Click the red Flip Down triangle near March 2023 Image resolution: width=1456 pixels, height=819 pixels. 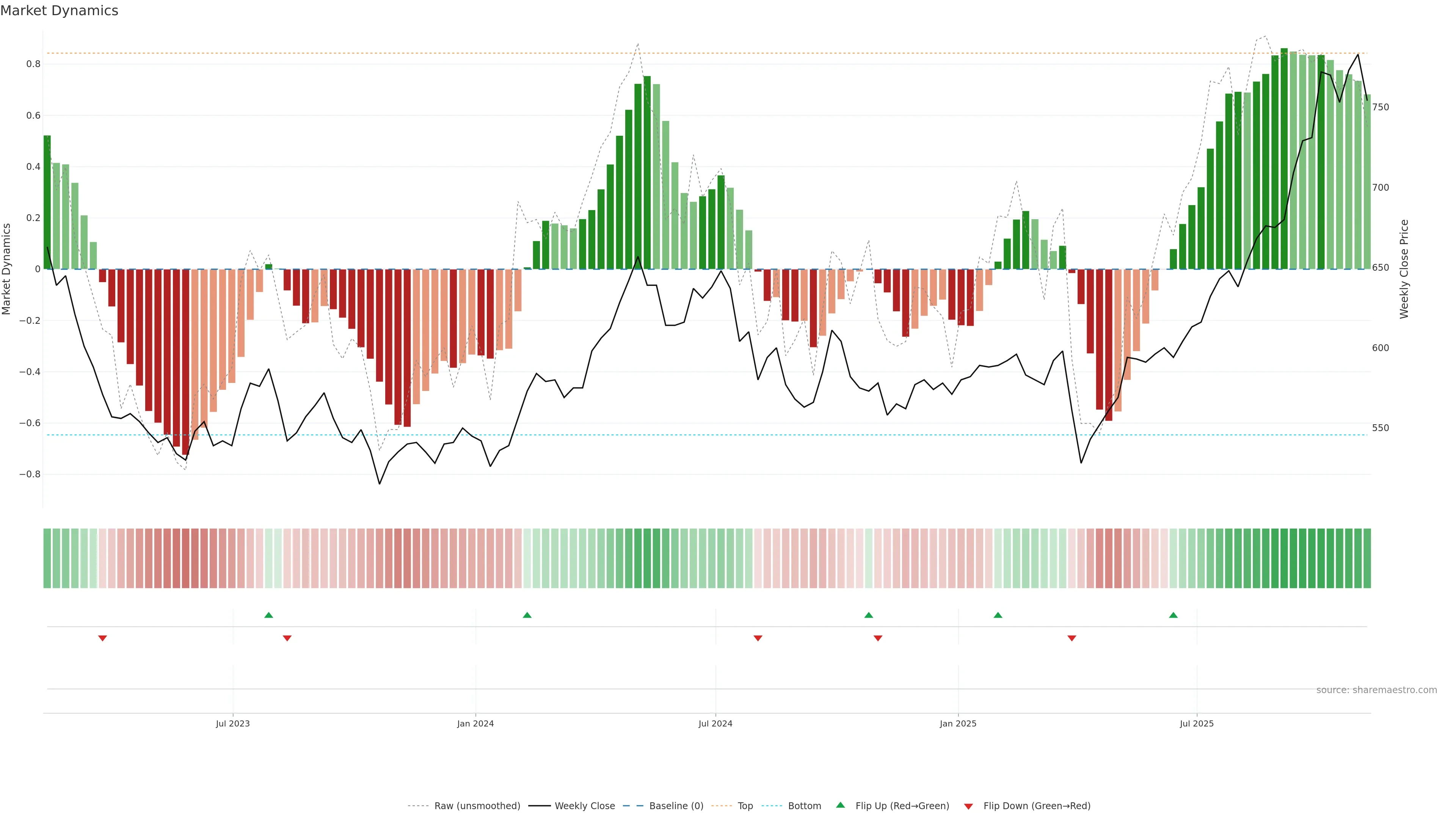(102, 638)
